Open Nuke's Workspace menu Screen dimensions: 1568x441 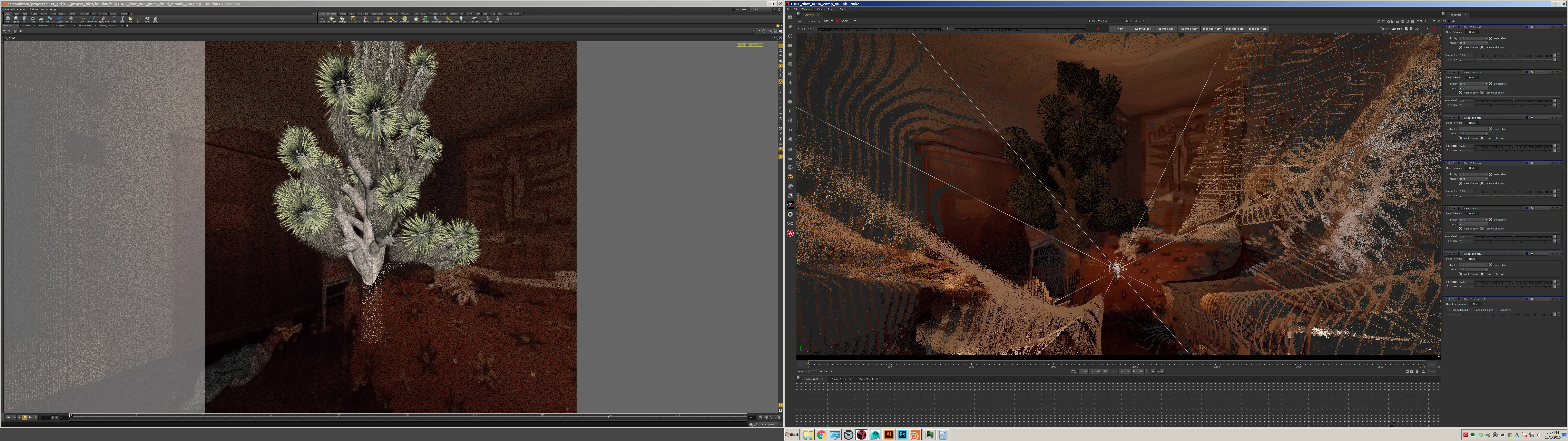tap(808, 9)
